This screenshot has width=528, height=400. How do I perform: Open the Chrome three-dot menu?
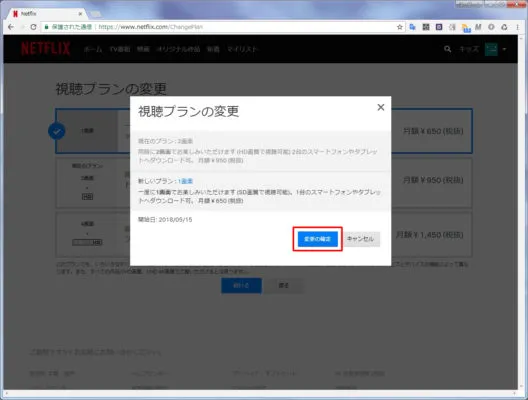[x=518, y=27]
